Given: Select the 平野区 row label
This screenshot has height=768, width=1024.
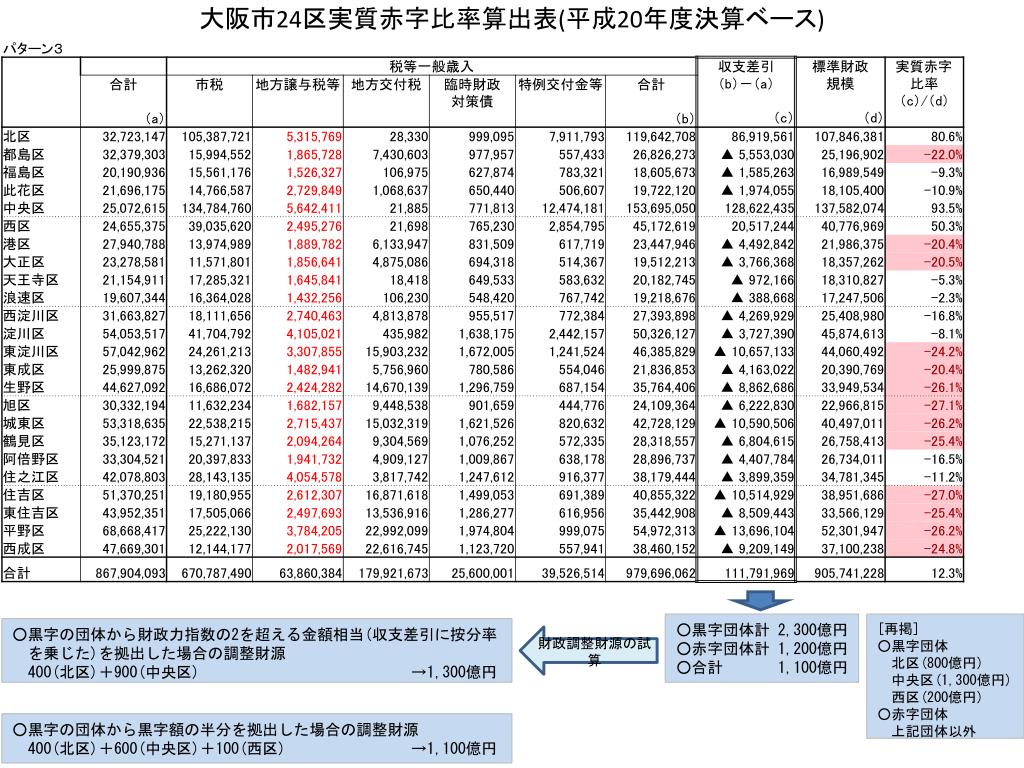Looking at the screenshot, I should point(24,530).
